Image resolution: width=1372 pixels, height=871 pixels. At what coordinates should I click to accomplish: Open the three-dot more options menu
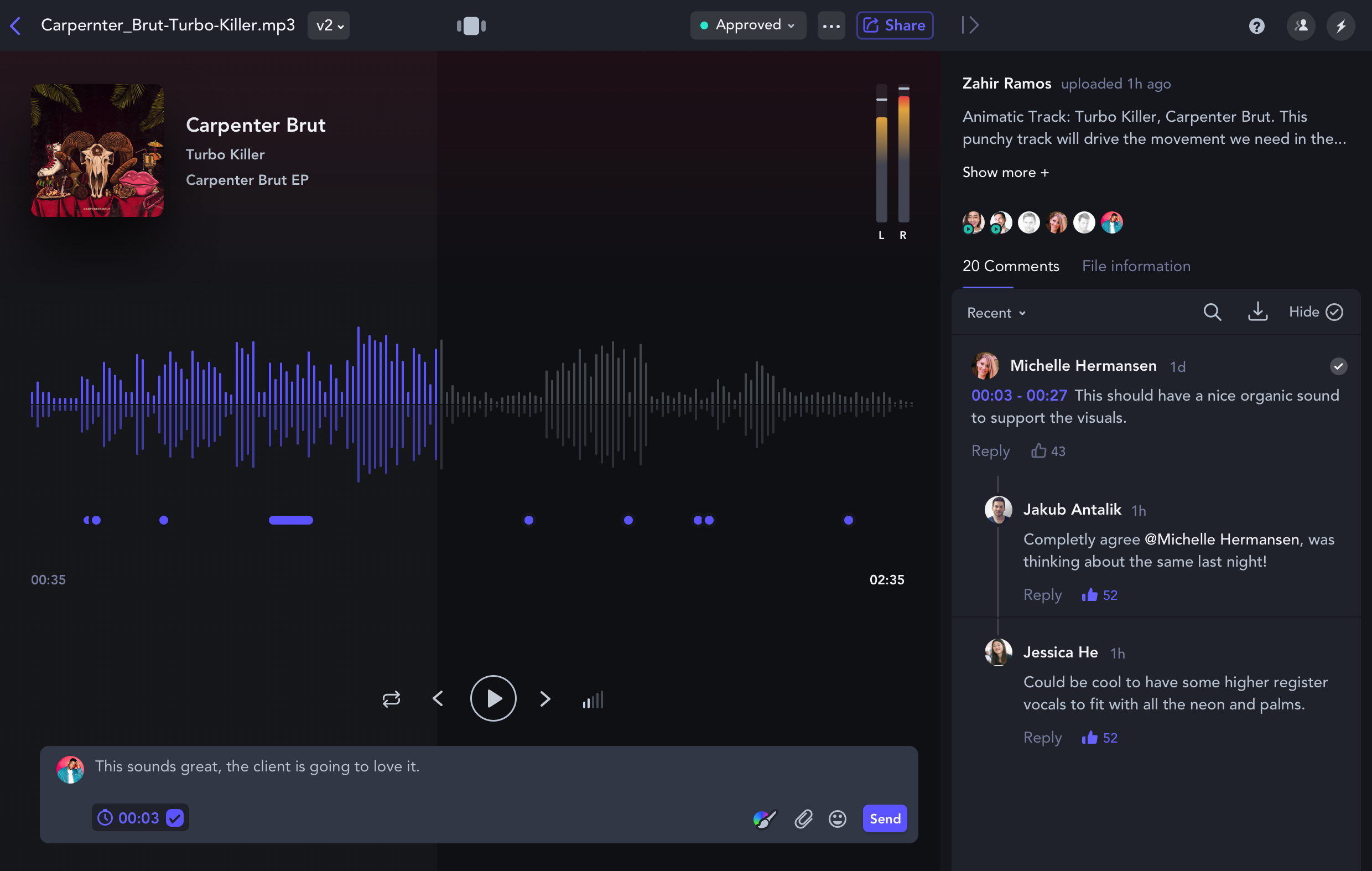[x=831, y=25]
